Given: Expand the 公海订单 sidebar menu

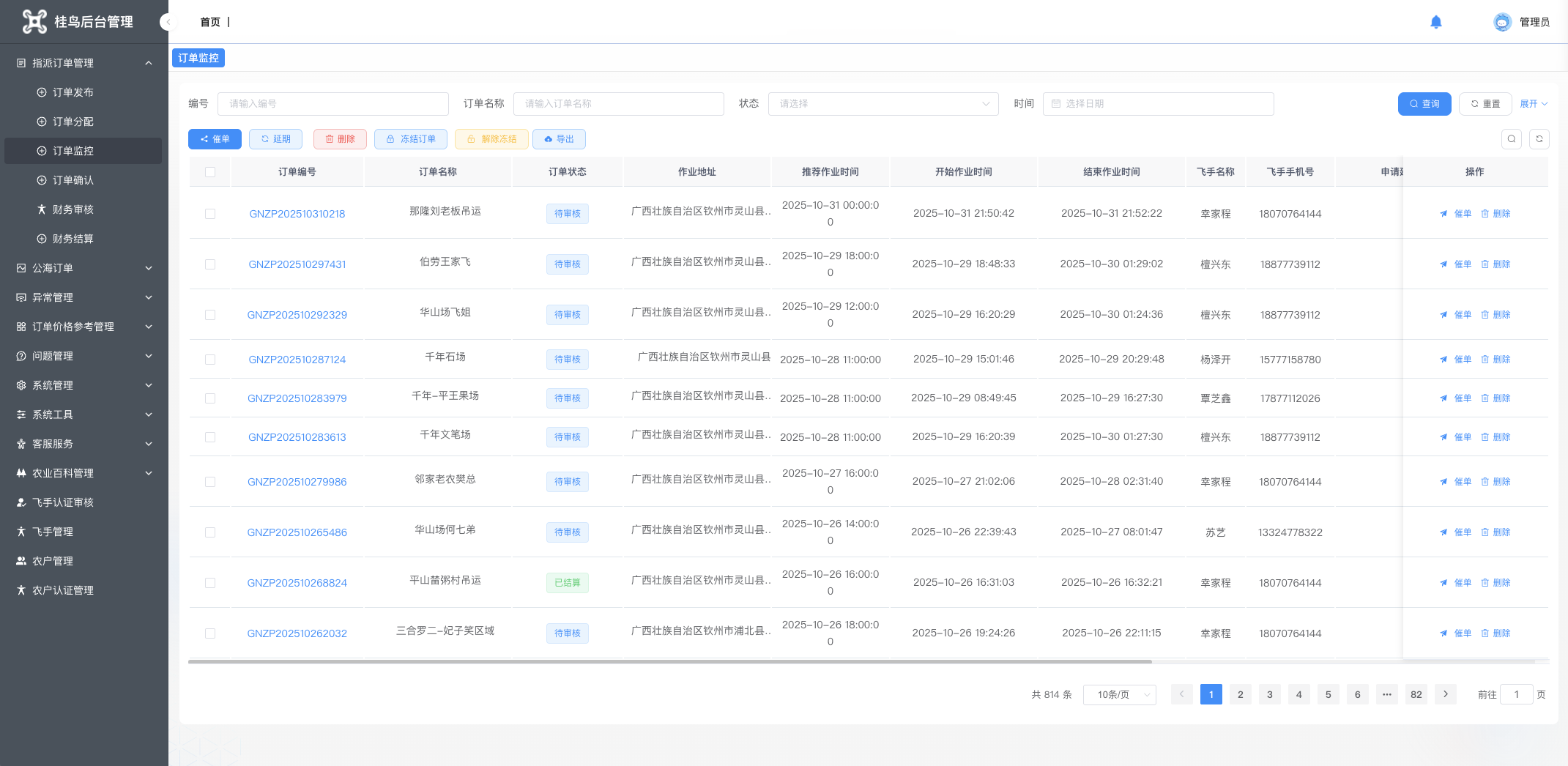Looking at the screenshot, I should pyautogui.click(x=84, y=268).
